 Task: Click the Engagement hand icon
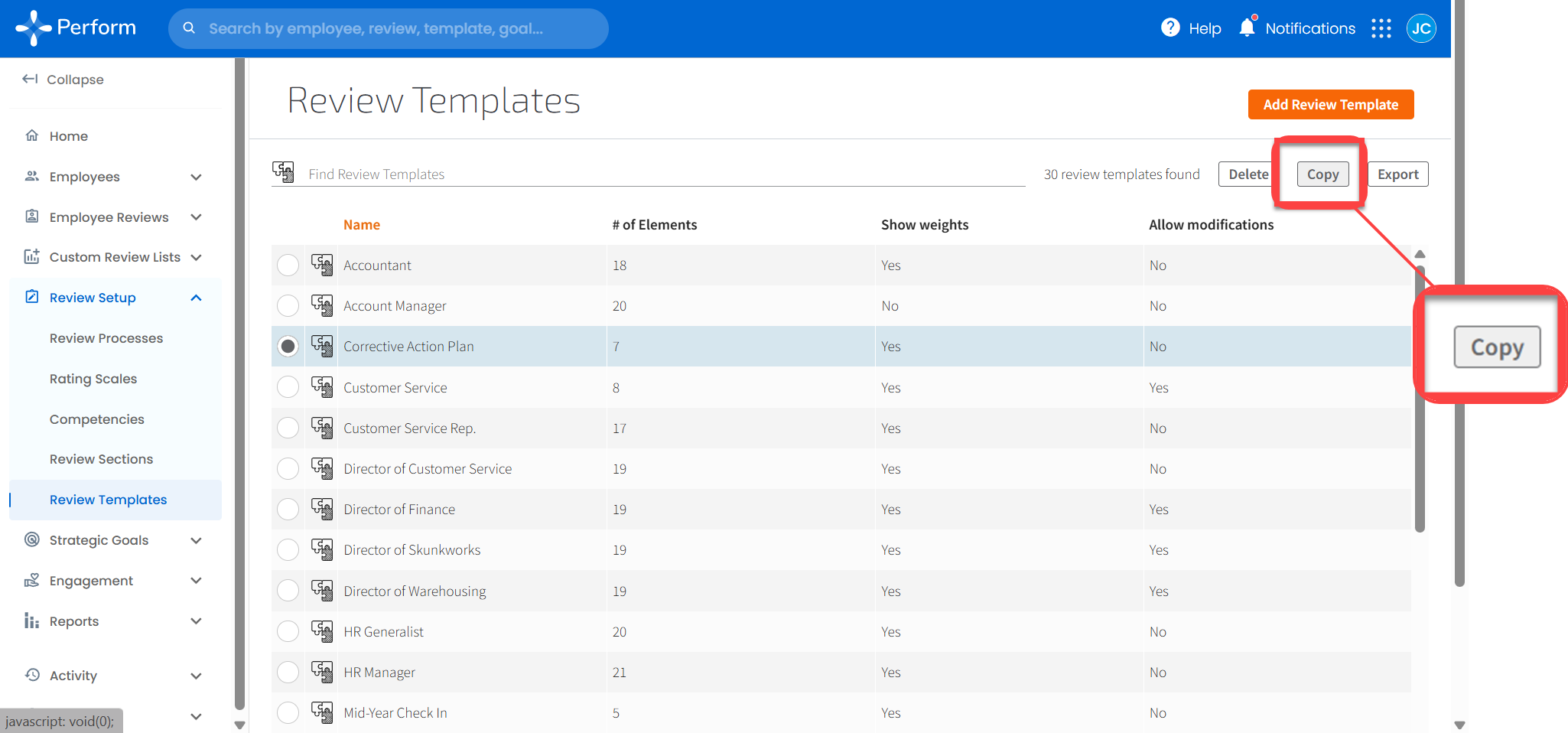(32, 580)
